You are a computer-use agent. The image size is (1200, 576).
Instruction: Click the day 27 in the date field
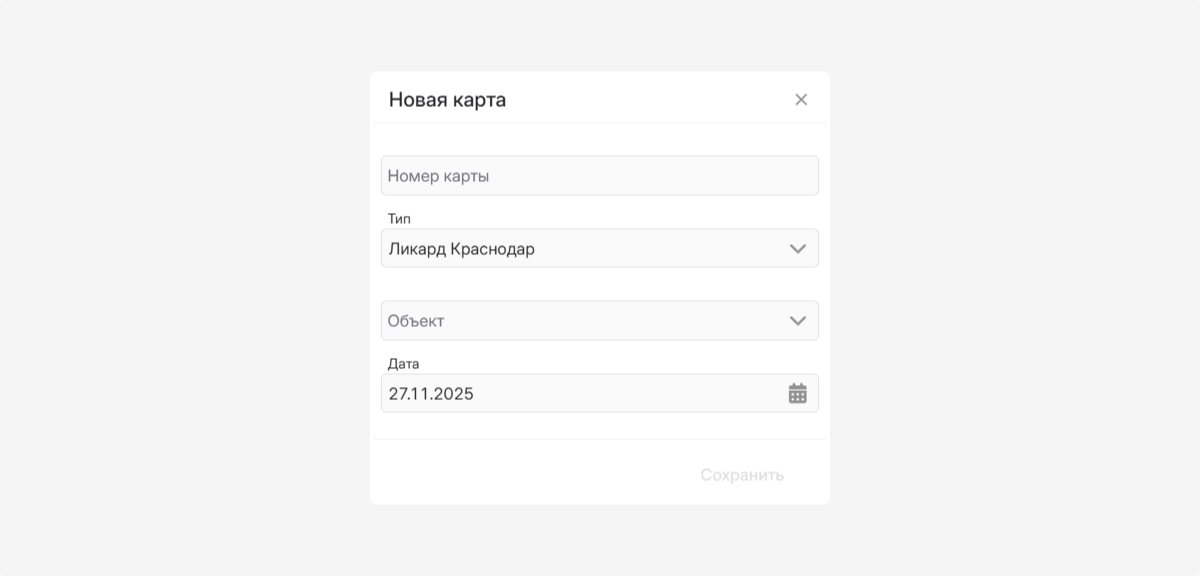[x=398, y=393]
